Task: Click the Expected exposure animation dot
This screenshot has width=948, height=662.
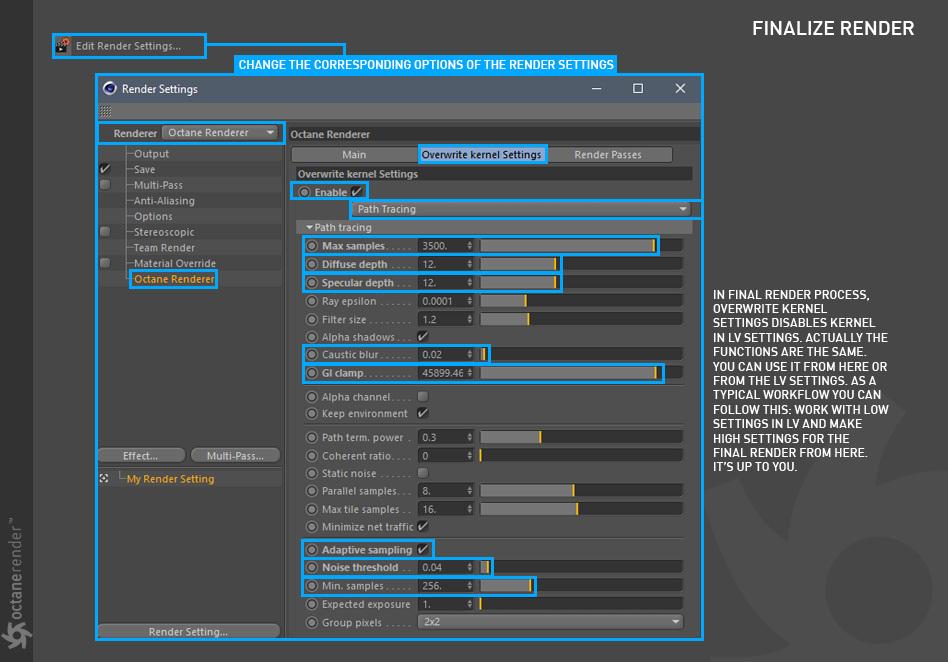Action: [x=311, y=604]
